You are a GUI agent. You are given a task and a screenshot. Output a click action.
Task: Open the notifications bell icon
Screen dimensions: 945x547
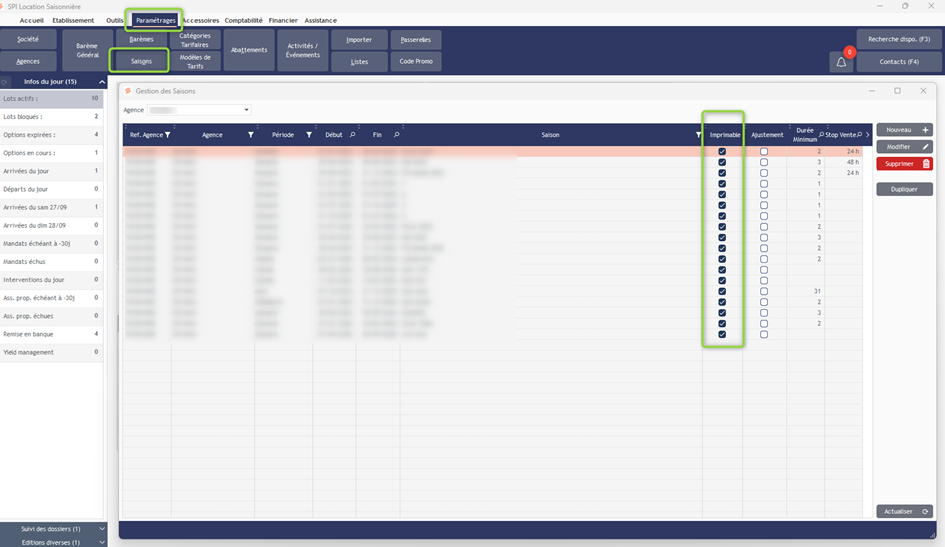tap(841, 62)
